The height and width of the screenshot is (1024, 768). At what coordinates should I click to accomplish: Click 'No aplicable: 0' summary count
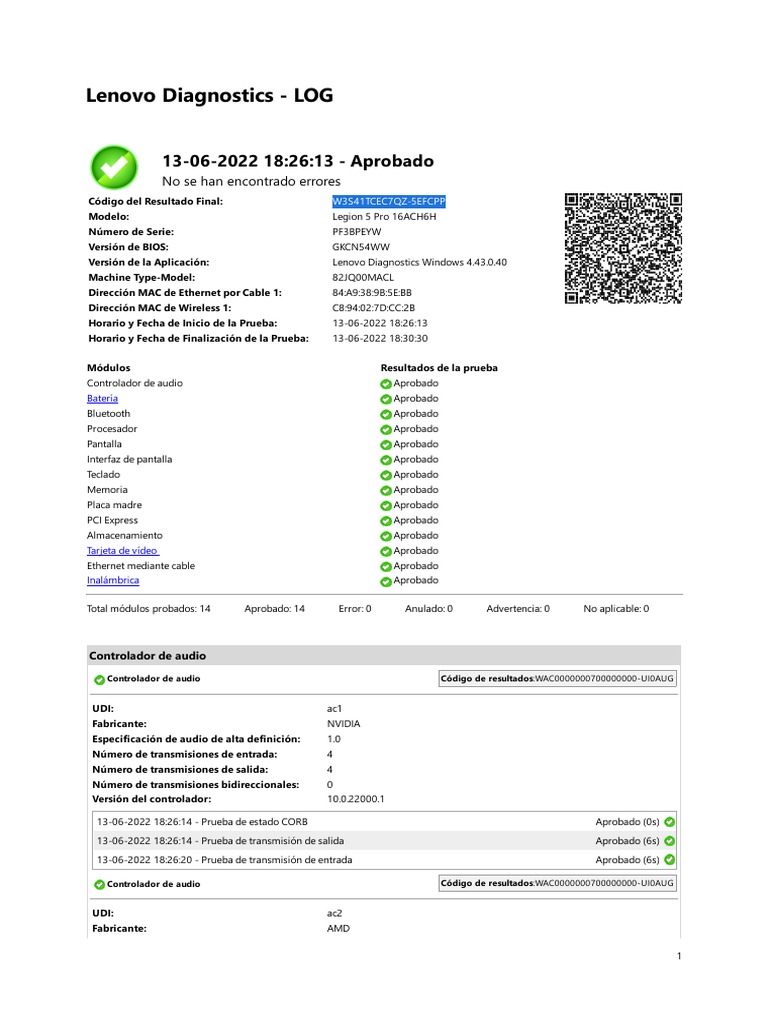tap(616, 609)
